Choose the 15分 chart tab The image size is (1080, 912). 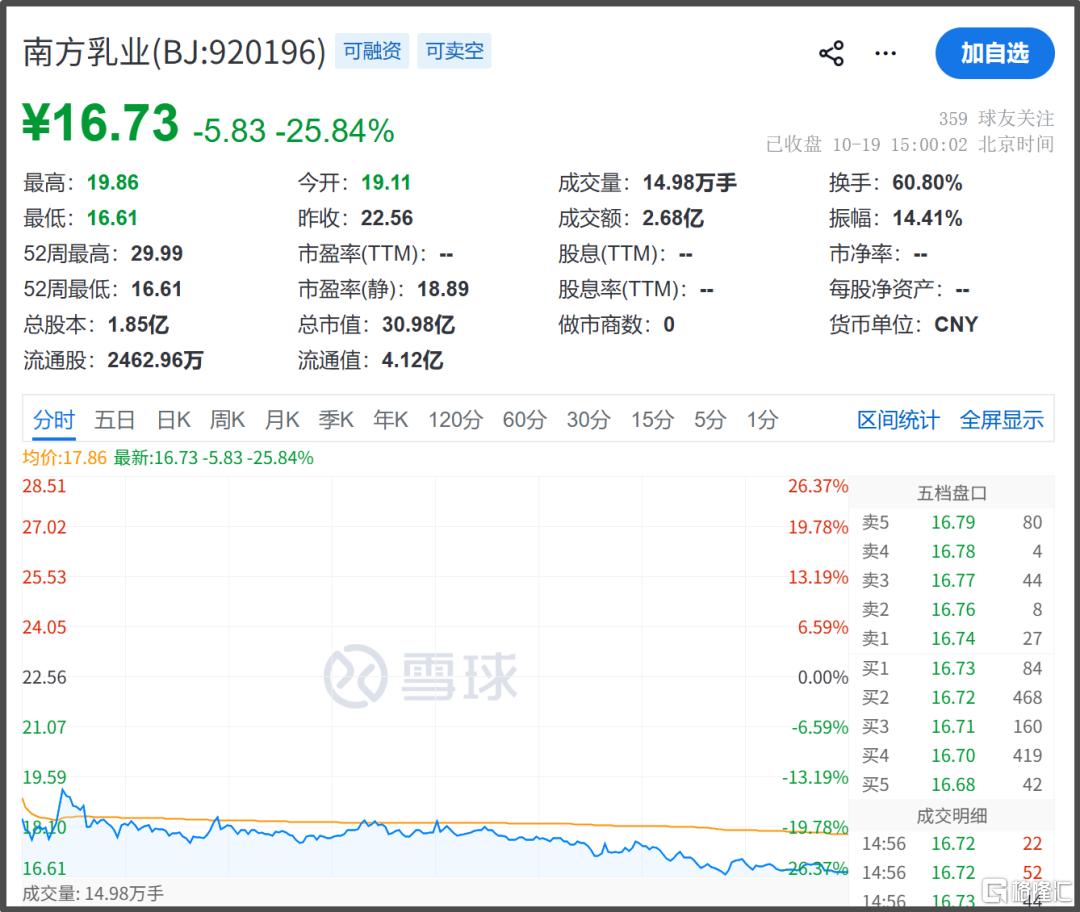[x=652, y=419]
